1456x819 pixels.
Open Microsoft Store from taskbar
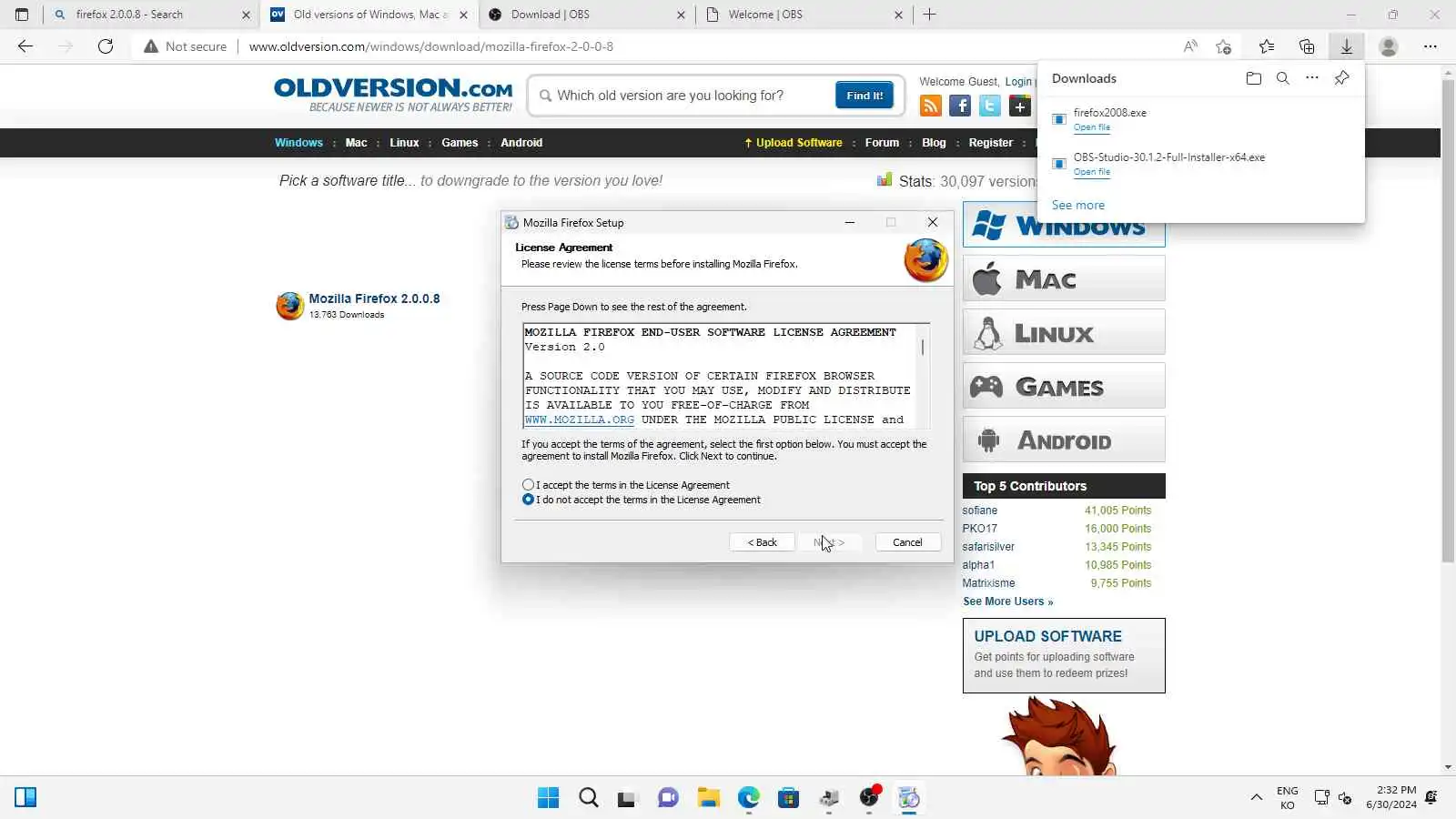pyautogui.click(x=789, y=798)
